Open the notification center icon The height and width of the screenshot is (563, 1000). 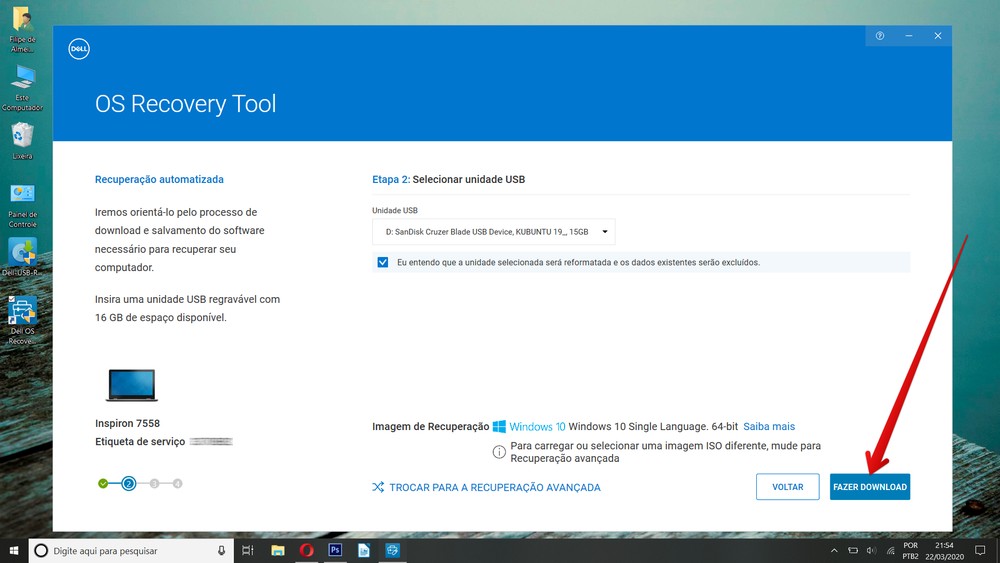coord(981,551)
